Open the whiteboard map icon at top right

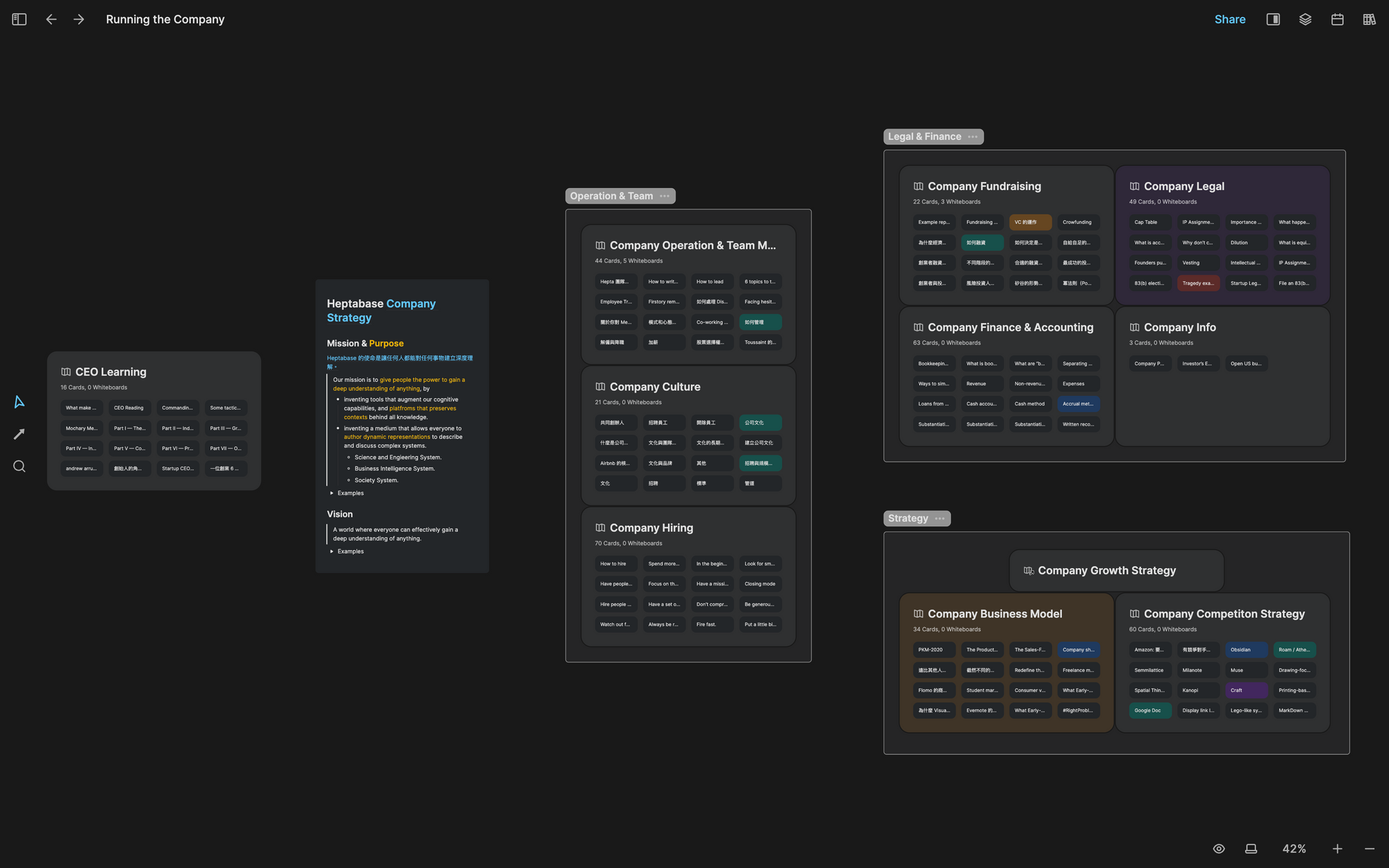coord(1369,19)
